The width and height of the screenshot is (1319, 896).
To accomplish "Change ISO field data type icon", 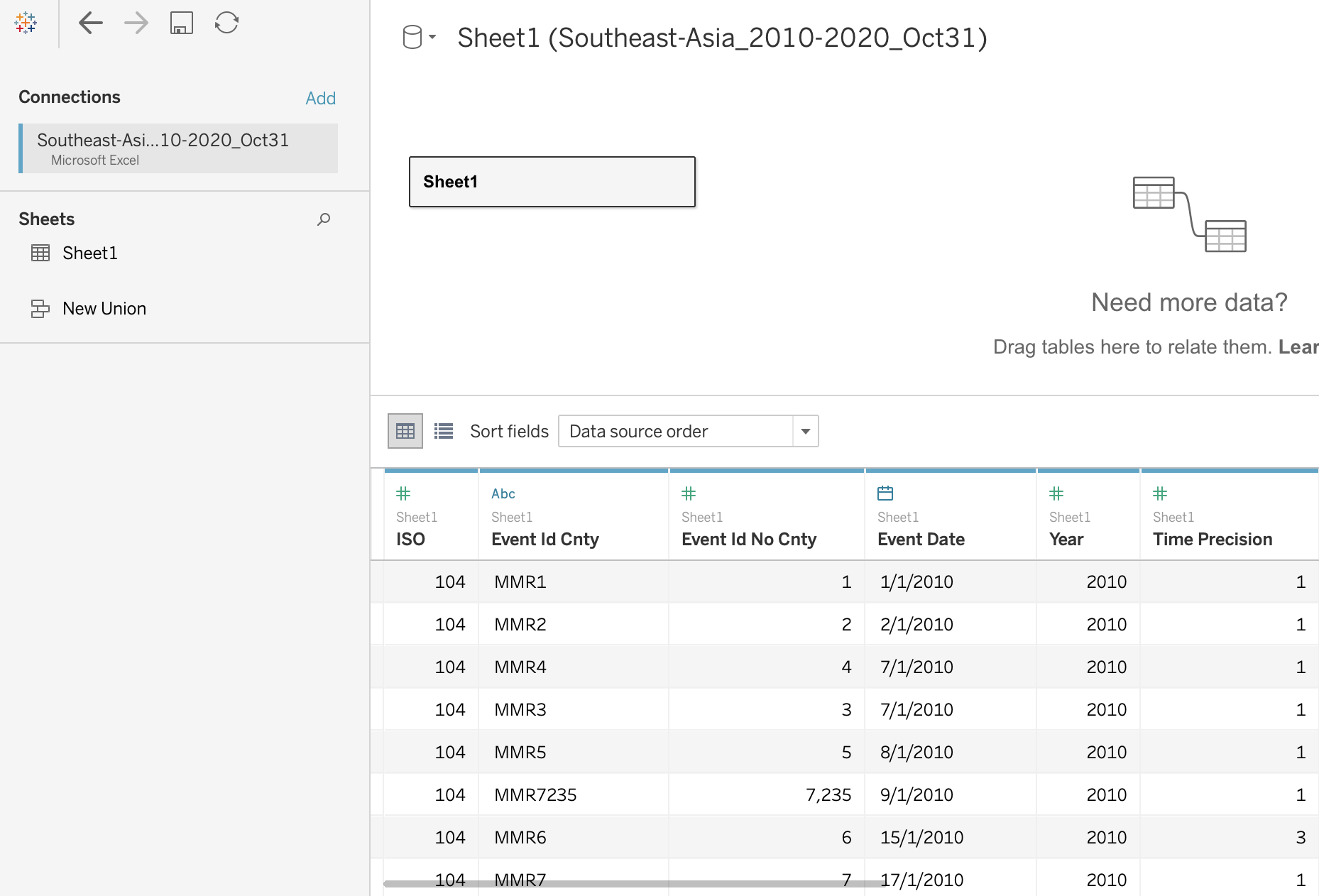I will (x=403, y=493).
